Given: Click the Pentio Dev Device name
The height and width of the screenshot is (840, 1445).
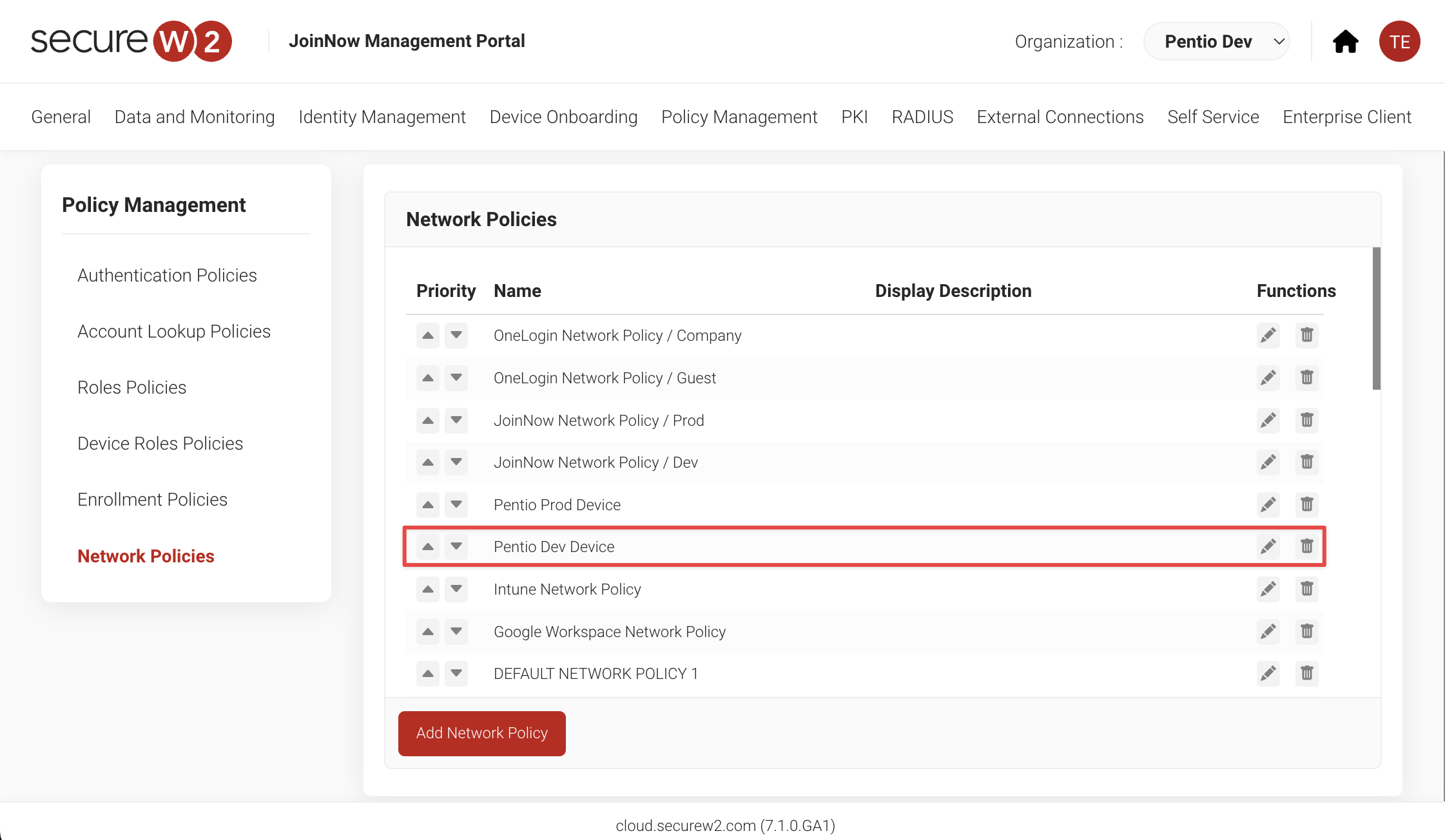Looking at the screenshot, I should coord(554,546).
